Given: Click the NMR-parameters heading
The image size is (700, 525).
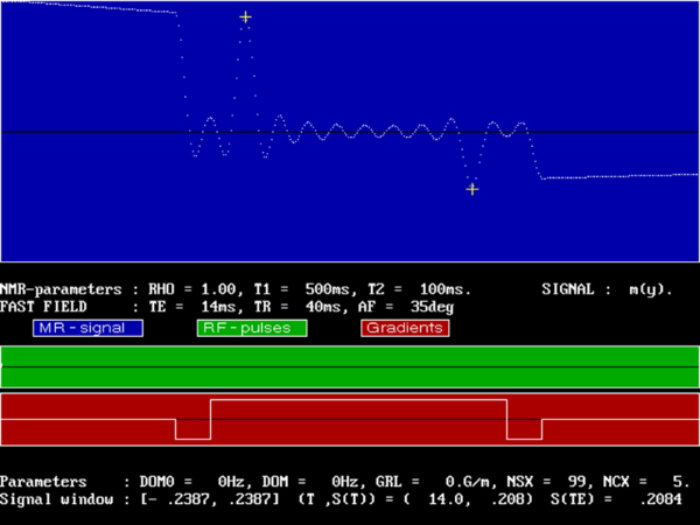Looking at the screenshot, I should point(61,290).
